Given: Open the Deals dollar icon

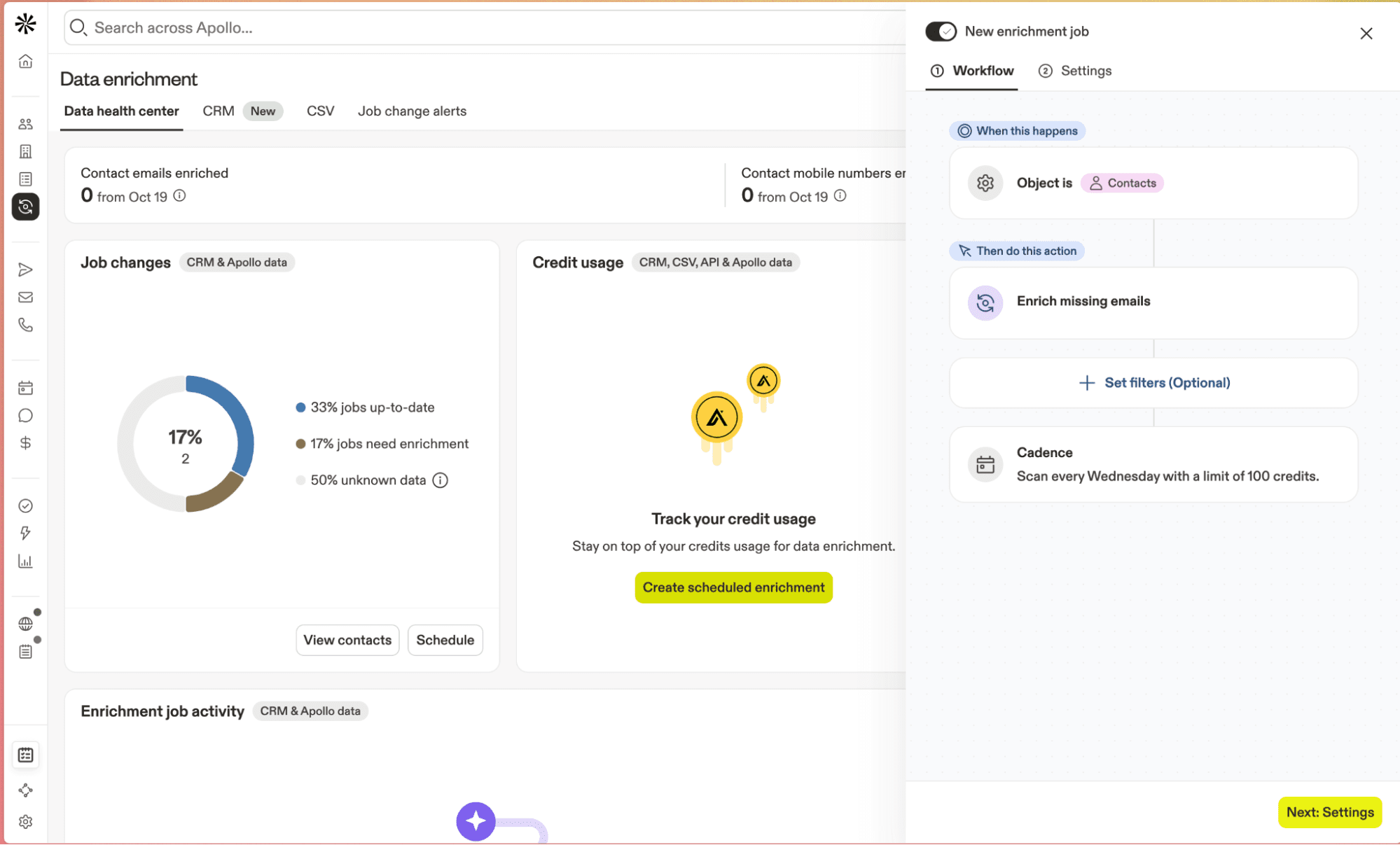Looking at the screenshot, I should point(26,443).
